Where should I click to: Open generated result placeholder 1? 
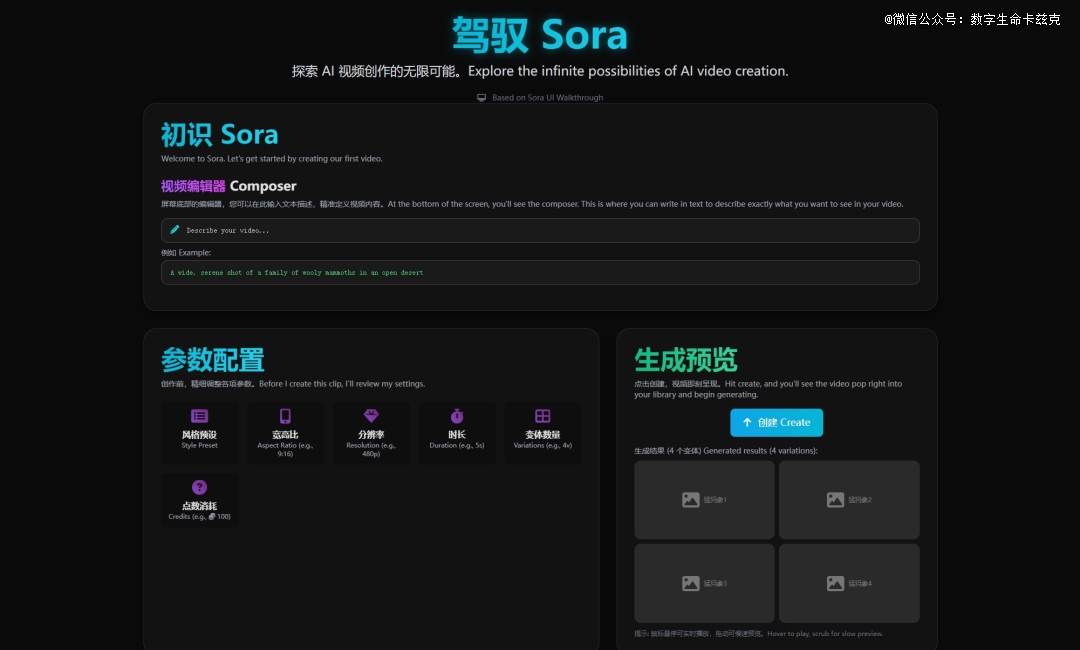point(704,500)
